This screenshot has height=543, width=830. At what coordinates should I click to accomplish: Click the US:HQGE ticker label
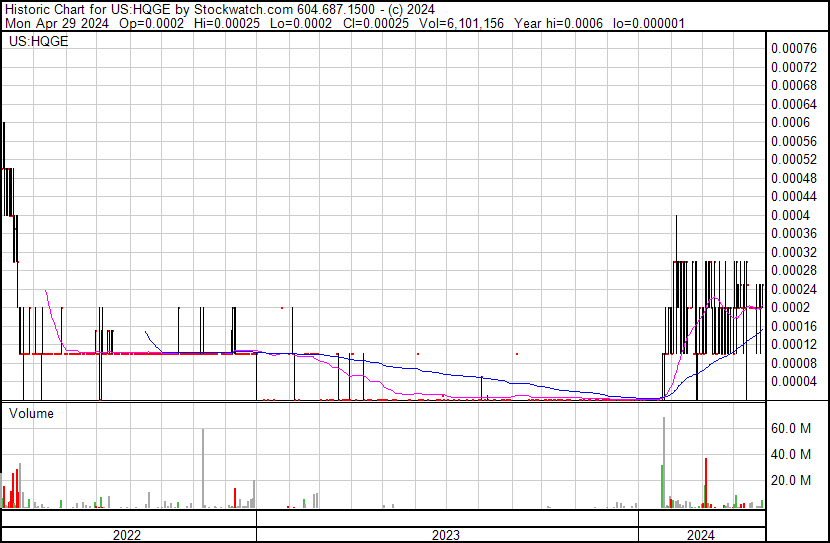click(39, 41)
